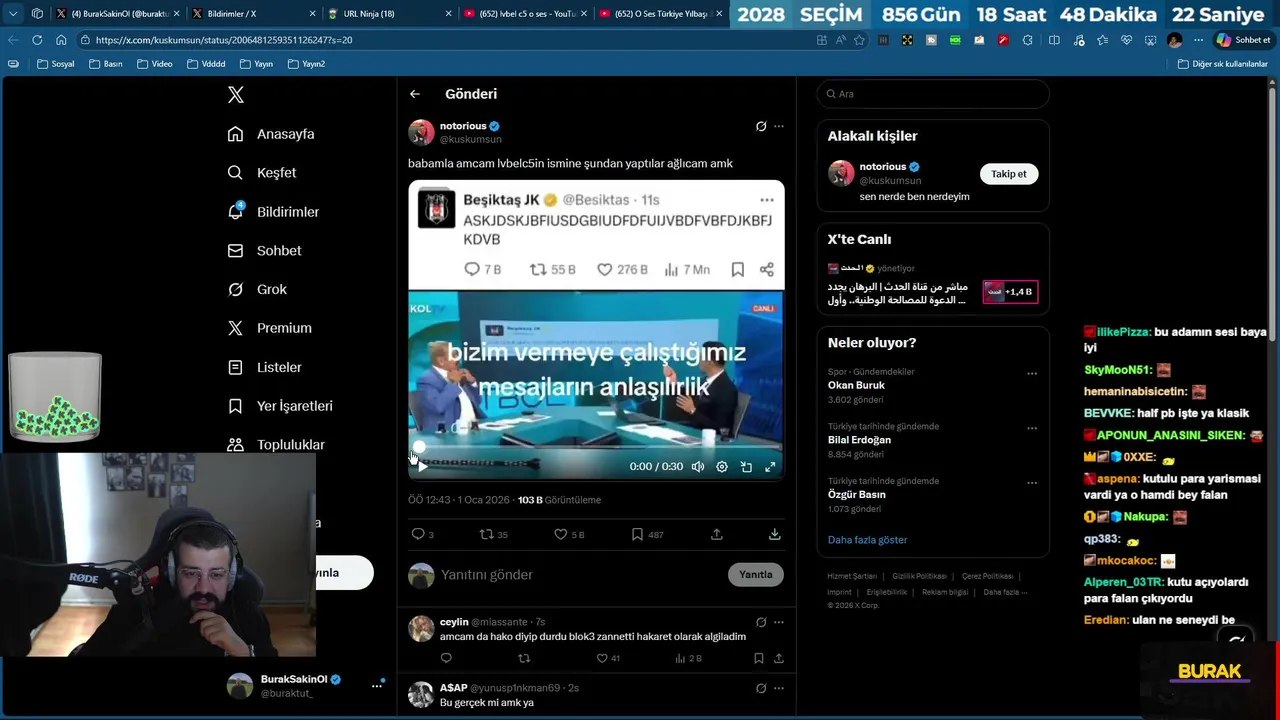The image size is (1280, 720).
Task: Seek on the video progress bar
Action: click(596, 448)
